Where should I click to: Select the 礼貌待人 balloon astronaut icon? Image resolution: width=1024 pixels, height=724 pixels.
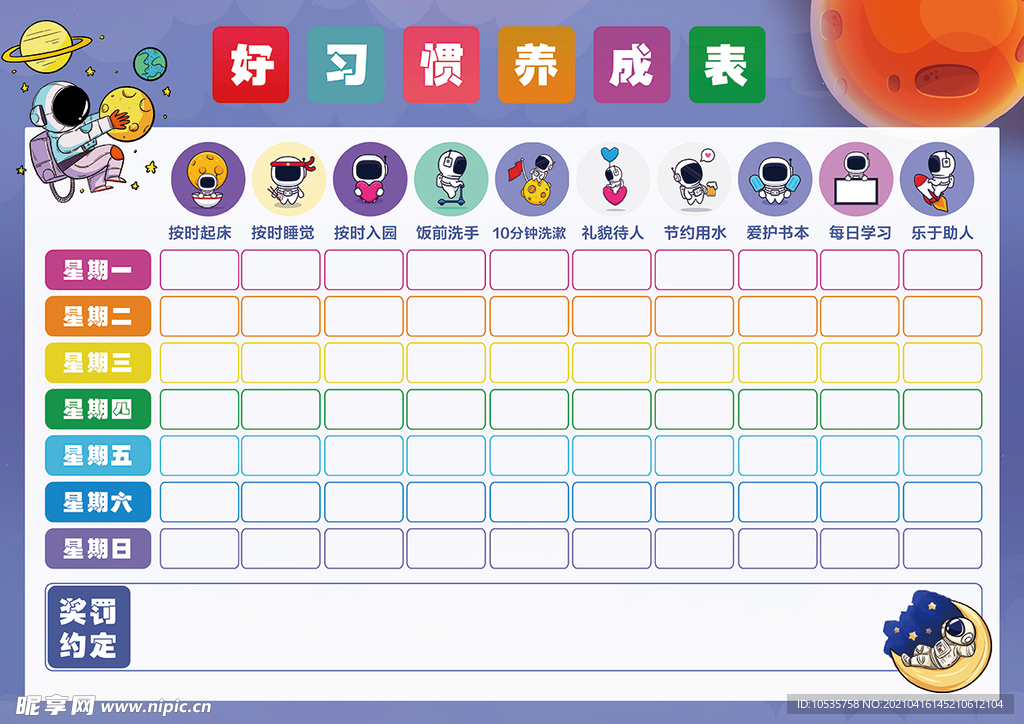[x=613, y=180]
